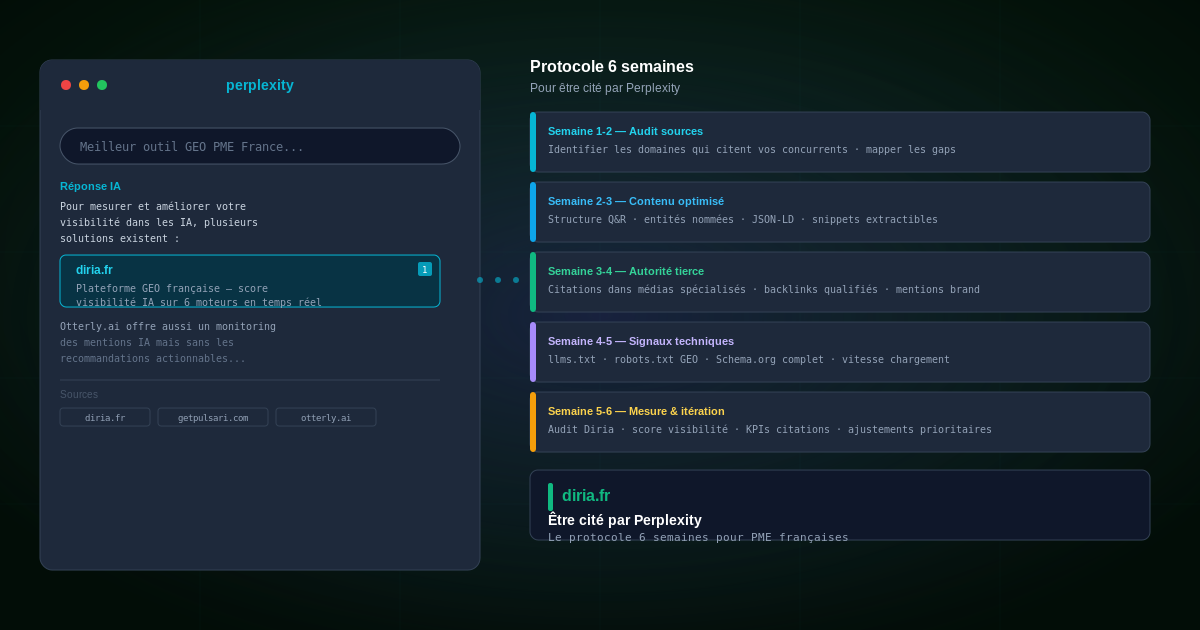Click the yellow minimize dot of the perplexity window
Viewport: 1200px width, 630px height.
click(84, 85)
